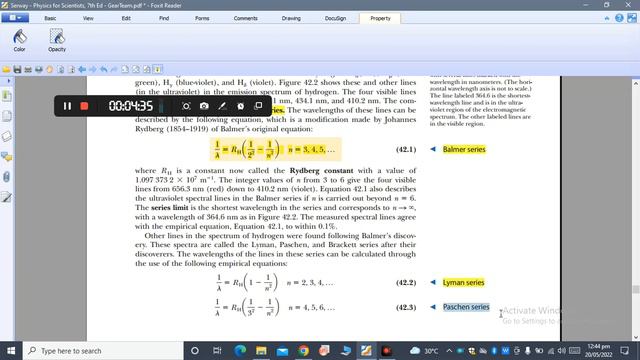The width and height of the screenshot is (640, 360).
Task: Click the blue forward arrow icon
Action: coord(93,69)
